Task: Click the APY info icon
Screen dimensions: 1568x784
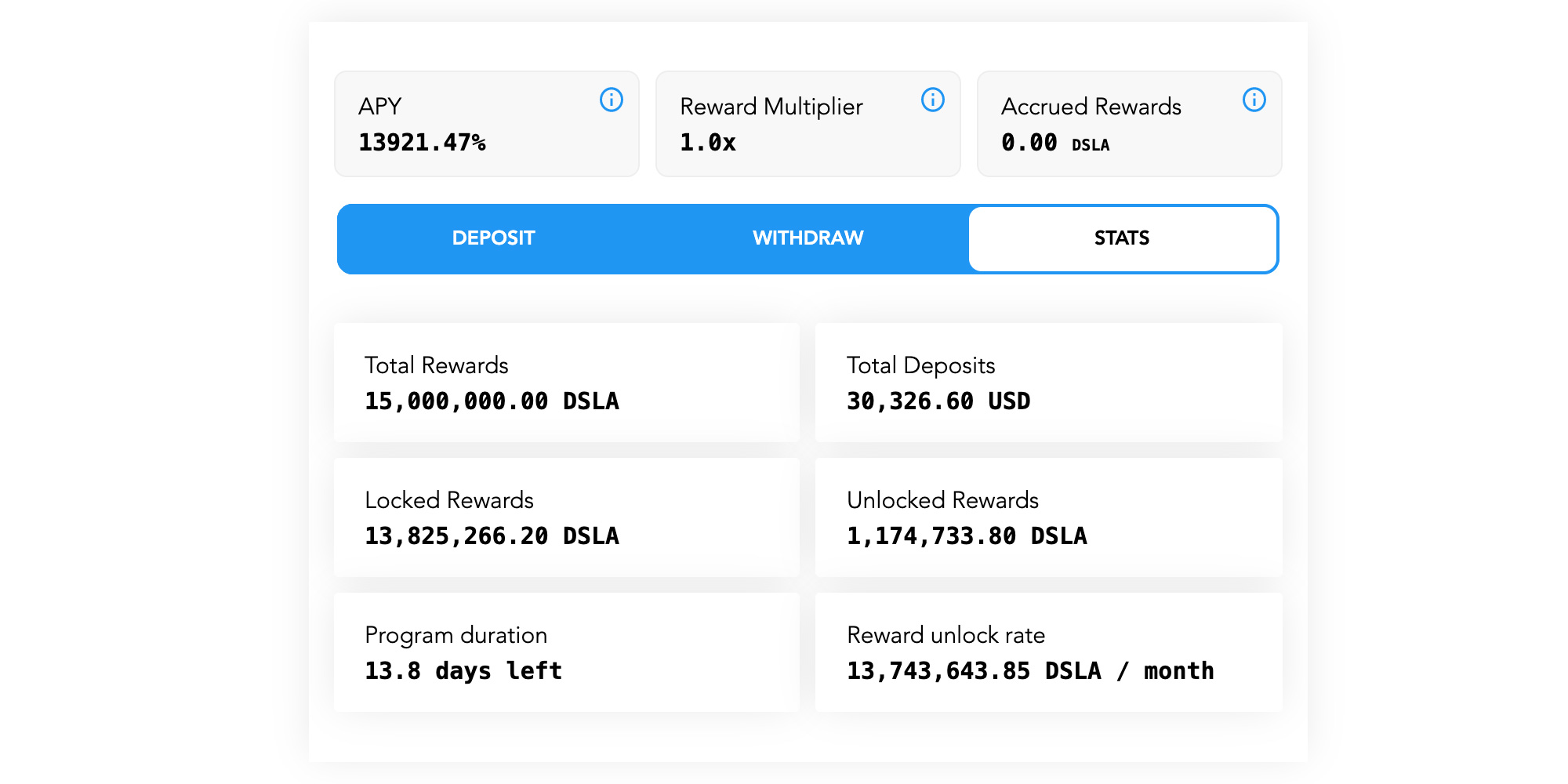Action: coord(612,100)
